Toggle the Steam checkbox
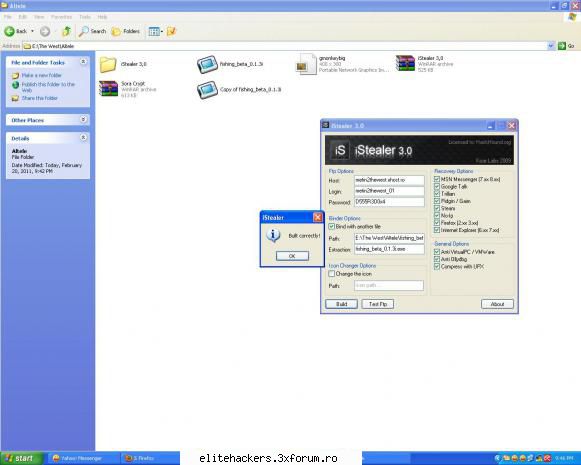The height and width of the screenshot is (465, 581). (437, 208)
